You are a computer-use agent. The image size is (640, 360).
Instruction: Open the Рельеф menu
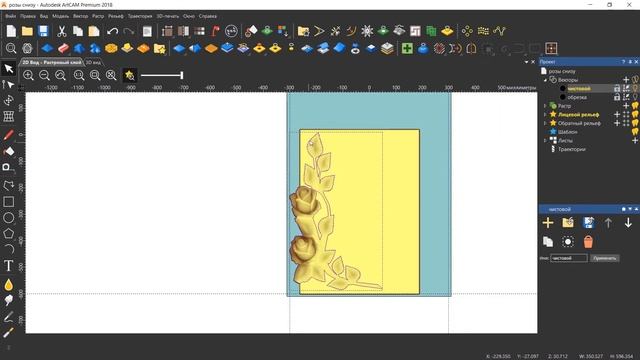[x=116, y=16]
